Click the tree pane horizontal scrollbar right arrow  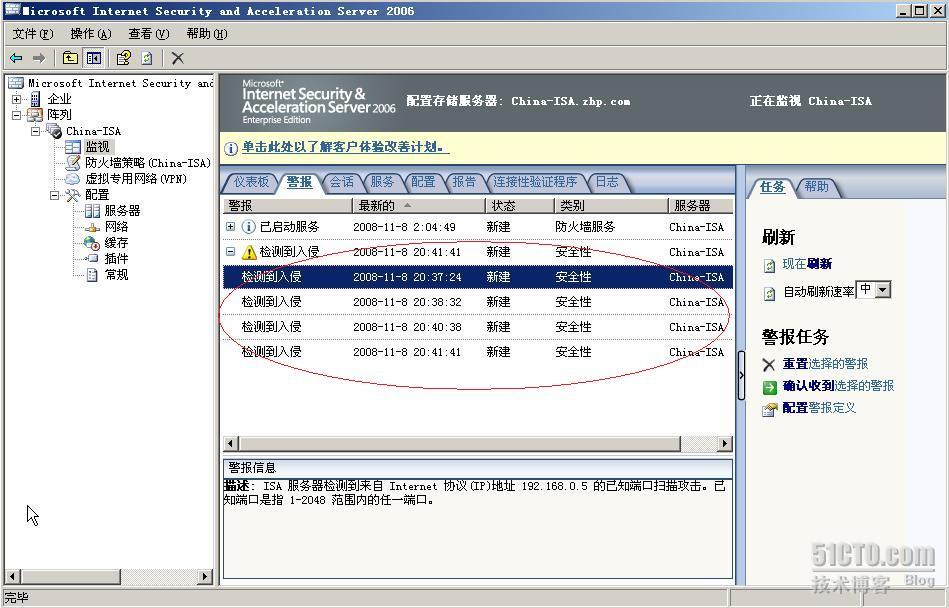tap(206, 577)
